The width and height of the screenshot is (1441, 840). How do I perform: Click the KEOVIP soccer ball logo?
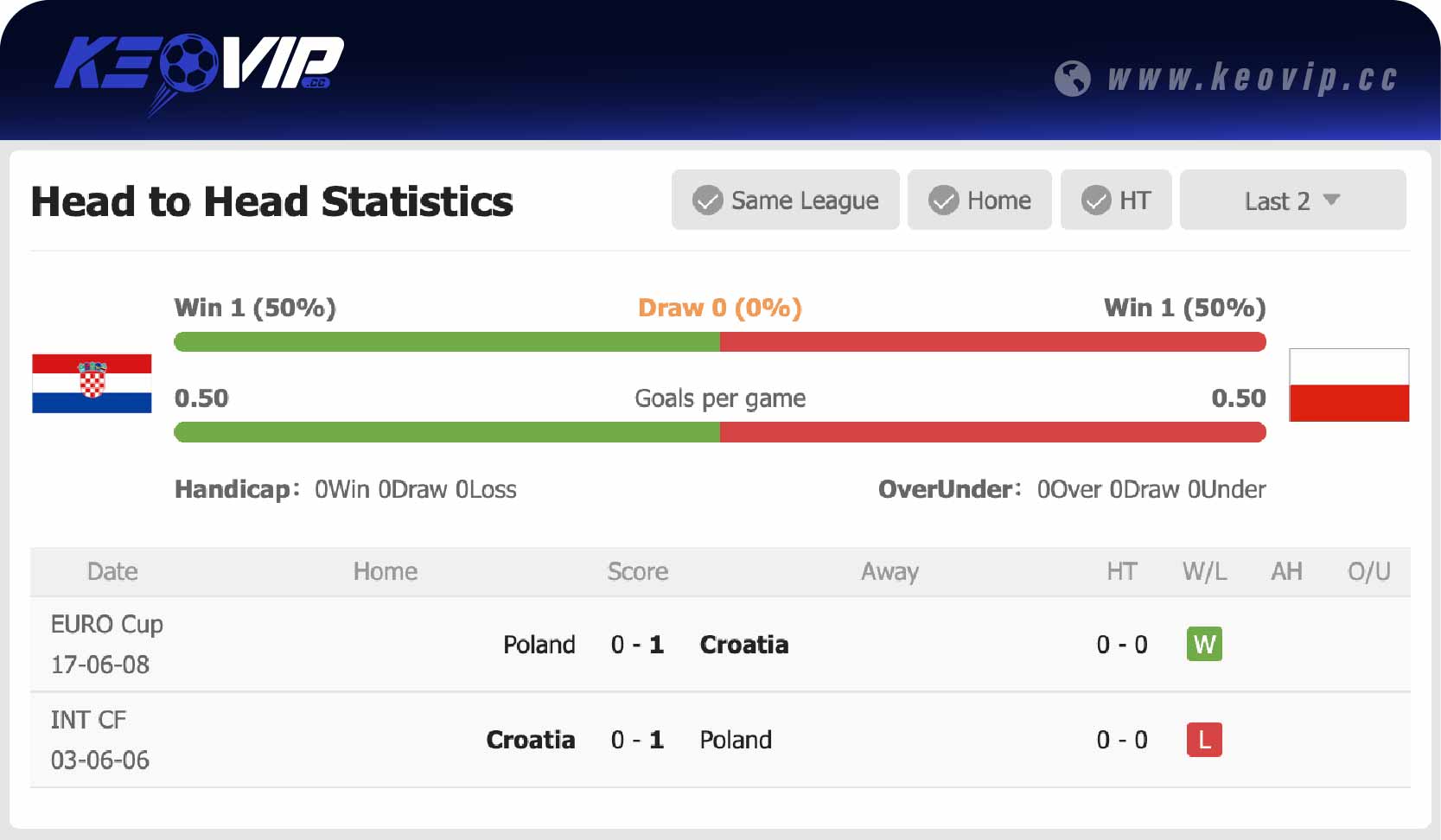coord(192,62)
